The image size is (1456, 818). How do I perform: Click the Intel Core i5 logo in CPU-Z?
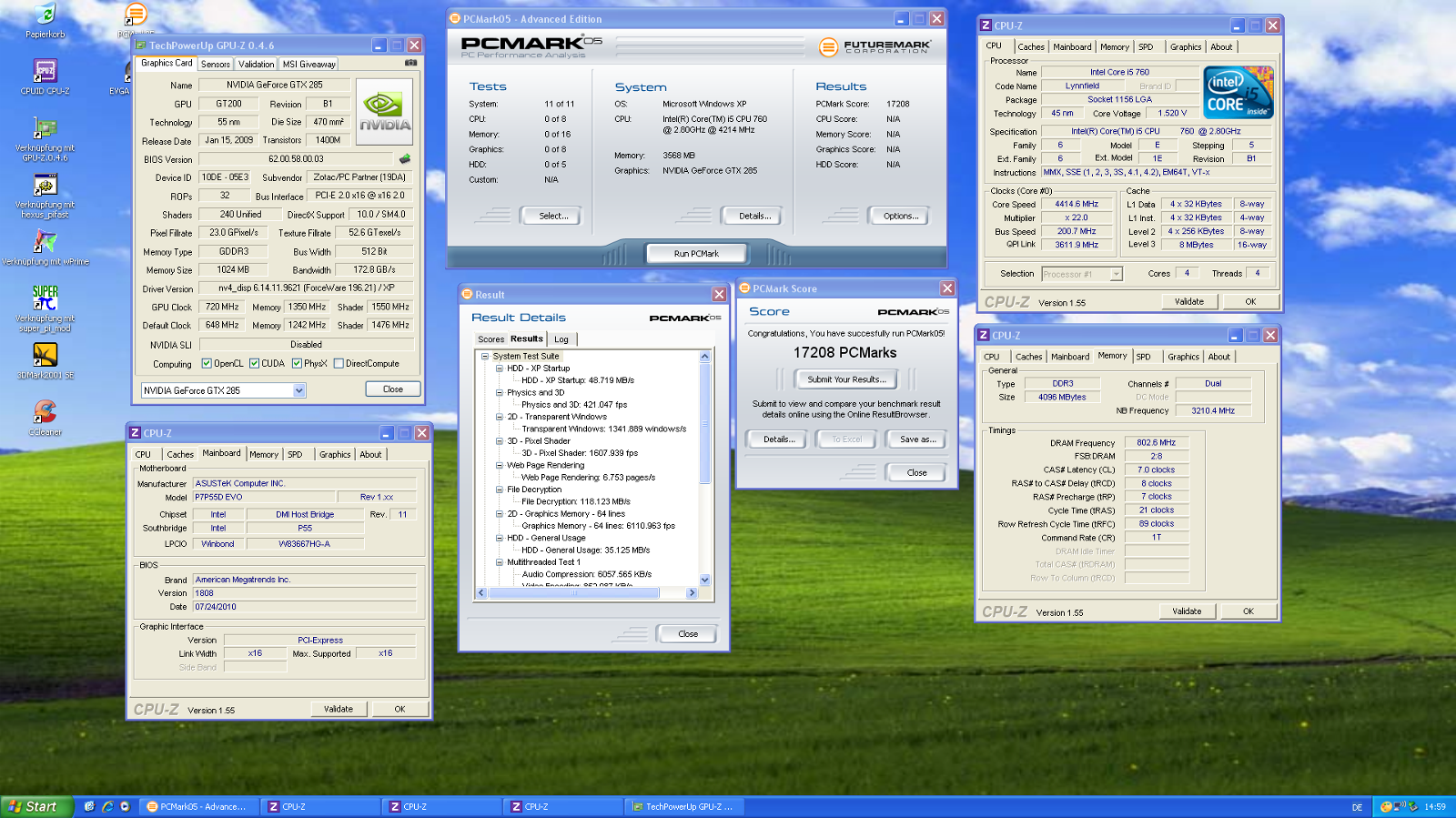pos(1239,92)
